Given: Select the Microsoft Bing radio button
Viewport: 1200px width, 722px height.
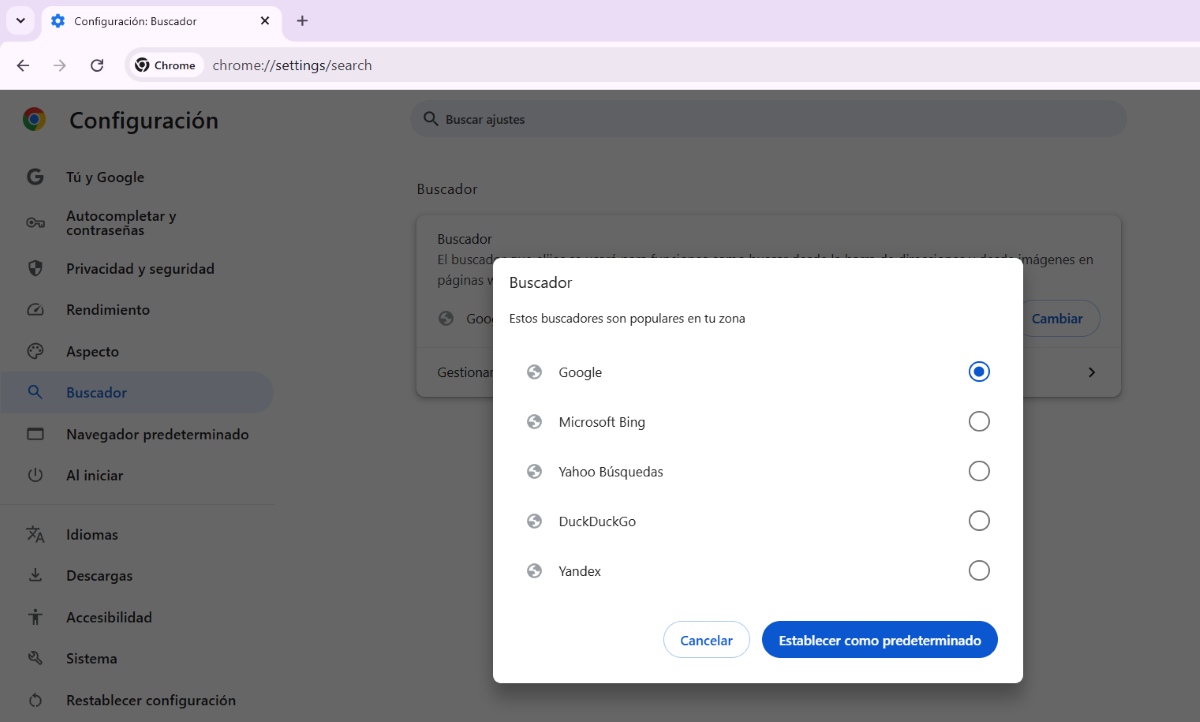Looking at the screenshot, I should click(x=979, y=421).
